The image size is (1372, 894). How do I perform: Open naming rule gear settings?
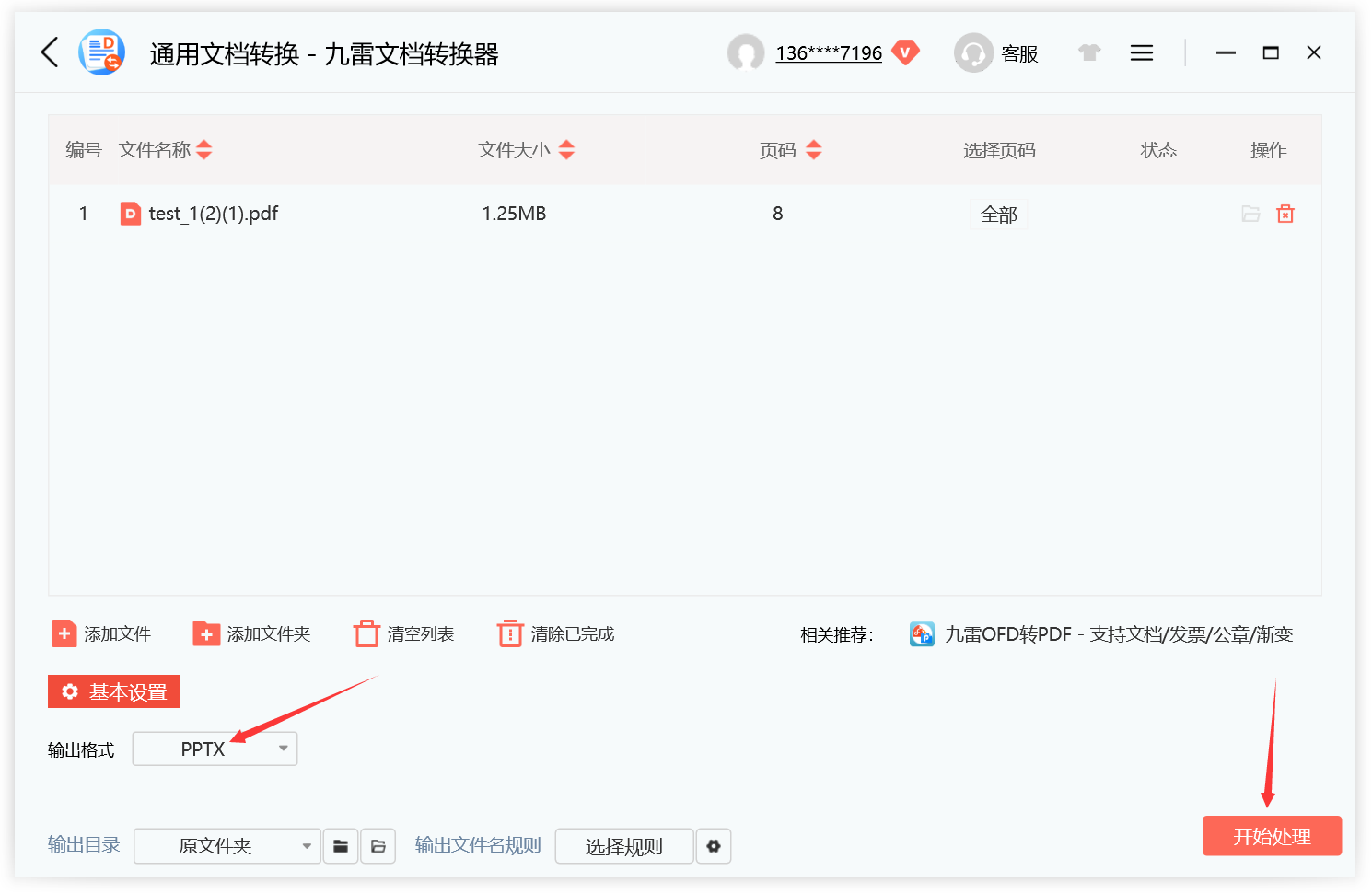click(x=714, y=846)
